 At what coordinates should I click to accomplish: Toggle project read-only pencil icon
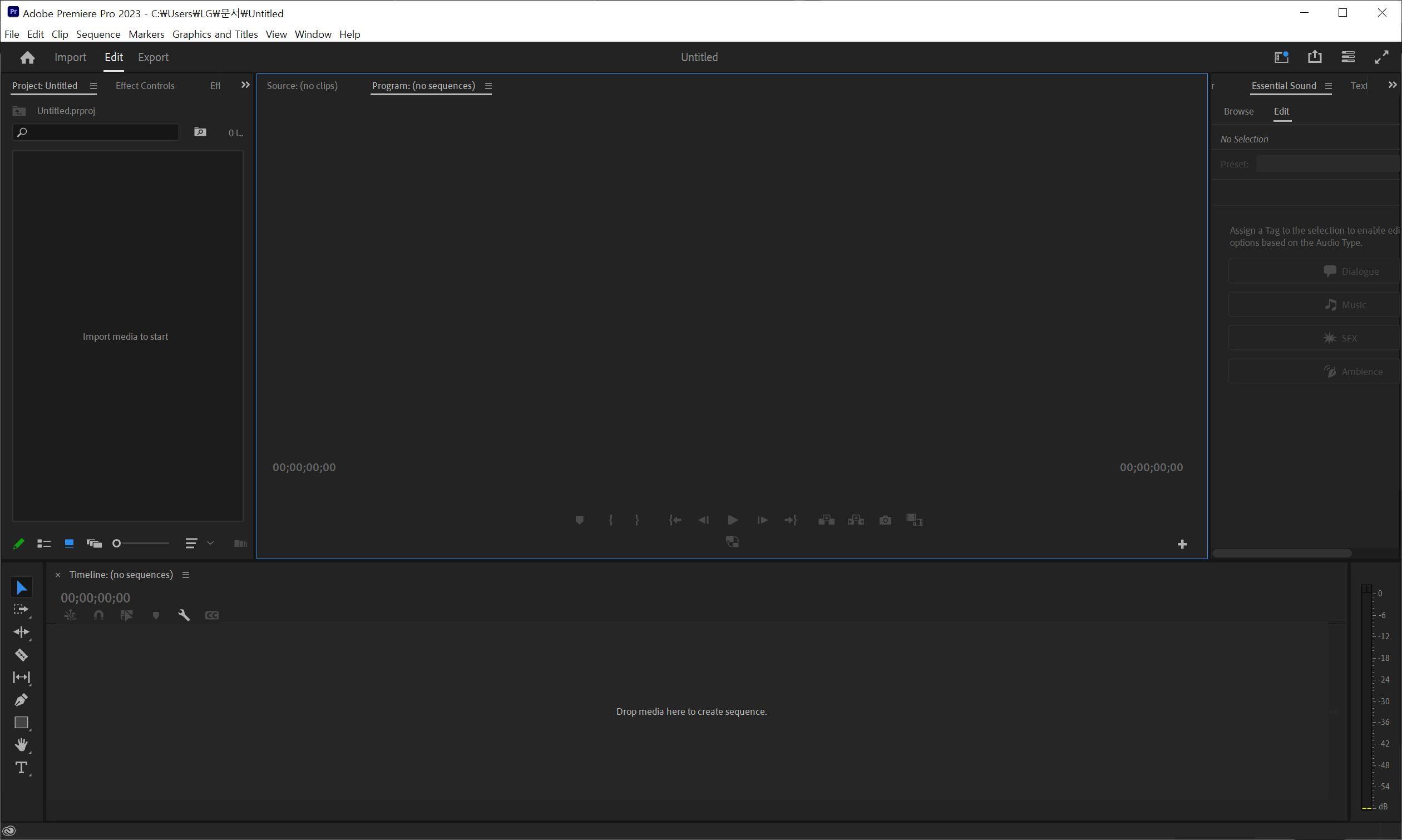click(19, 543)
